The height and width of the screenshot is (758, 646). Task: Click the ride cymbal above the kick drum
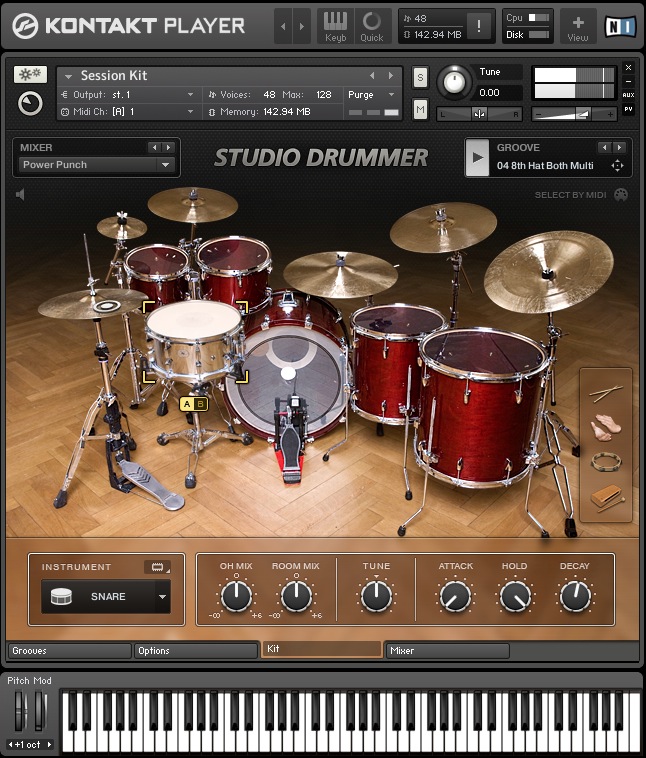(x=340, y=274)
